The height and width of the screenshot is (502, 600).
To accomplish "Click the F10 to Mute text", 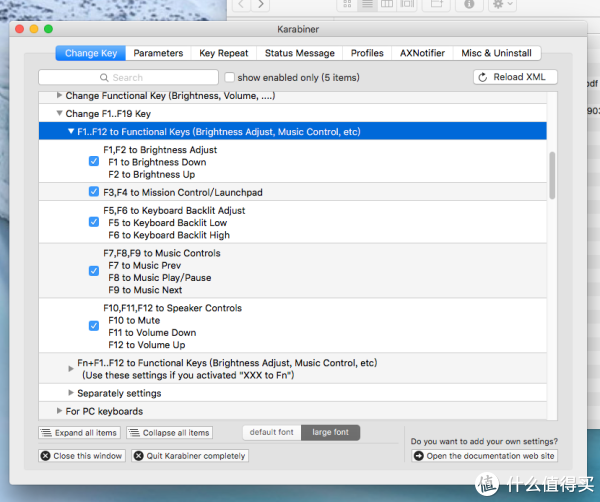I will pyautogui.click(x=134, y=321).
